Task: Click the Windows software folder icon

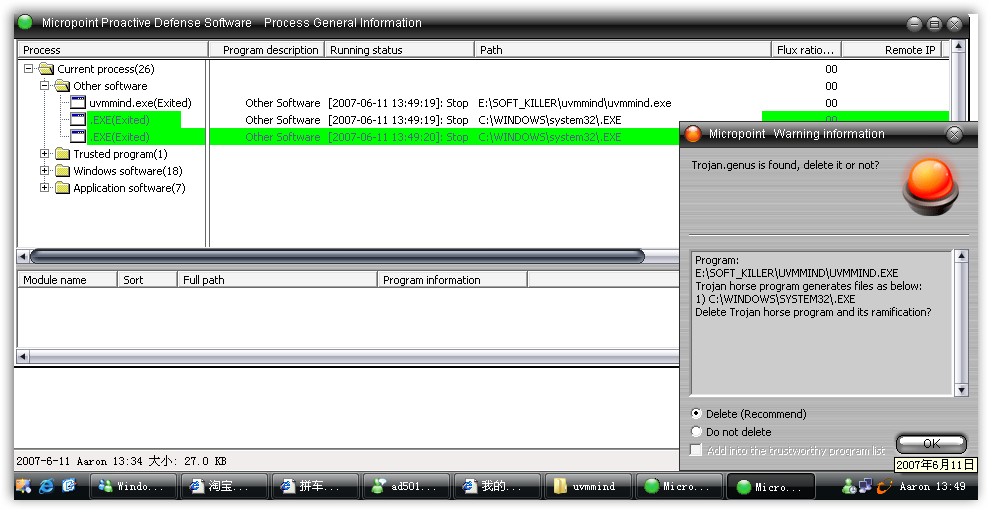Action: pos(62,171)
